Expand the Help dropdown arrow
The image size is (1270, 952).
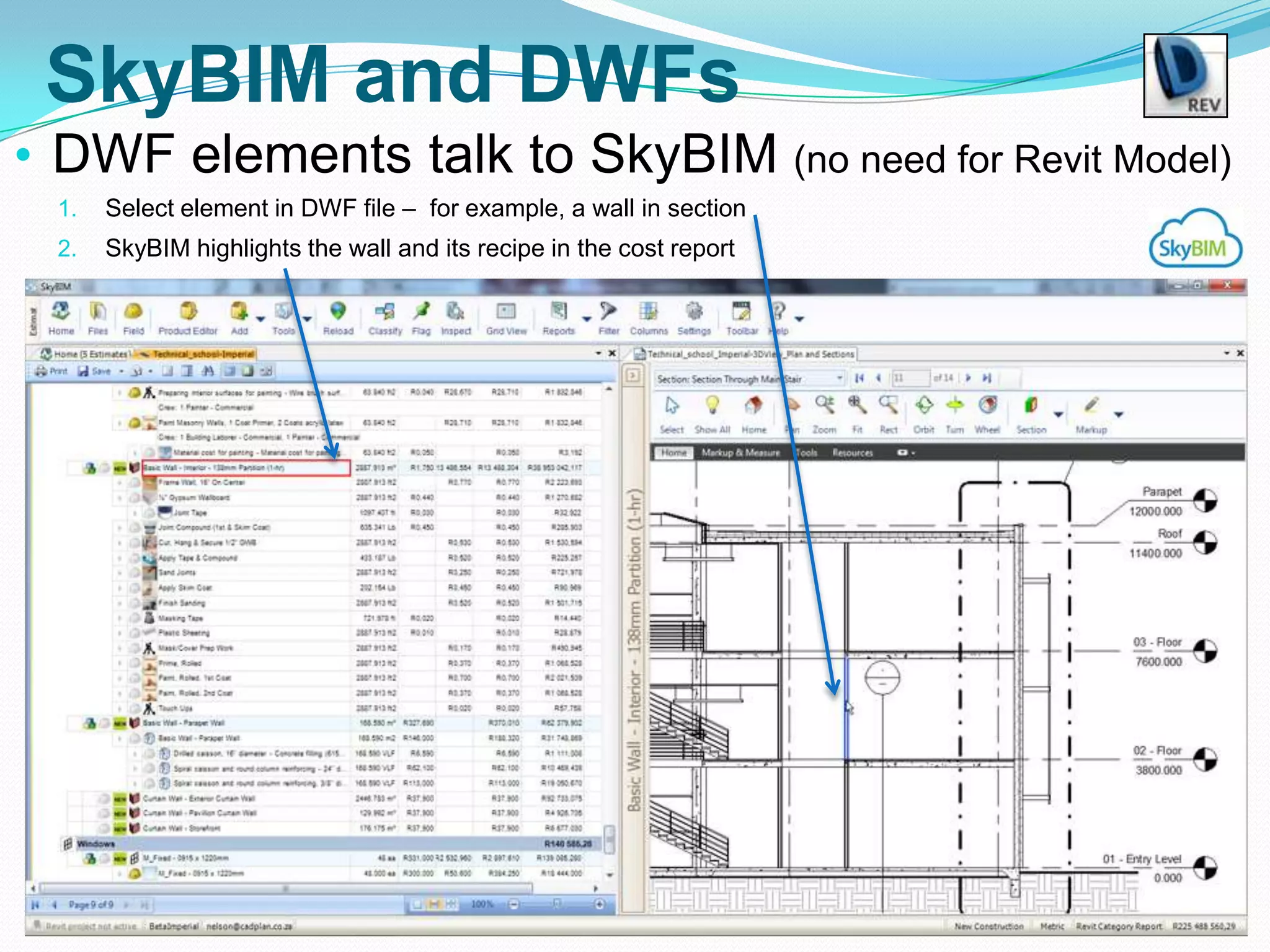click(x=799, y=319)
